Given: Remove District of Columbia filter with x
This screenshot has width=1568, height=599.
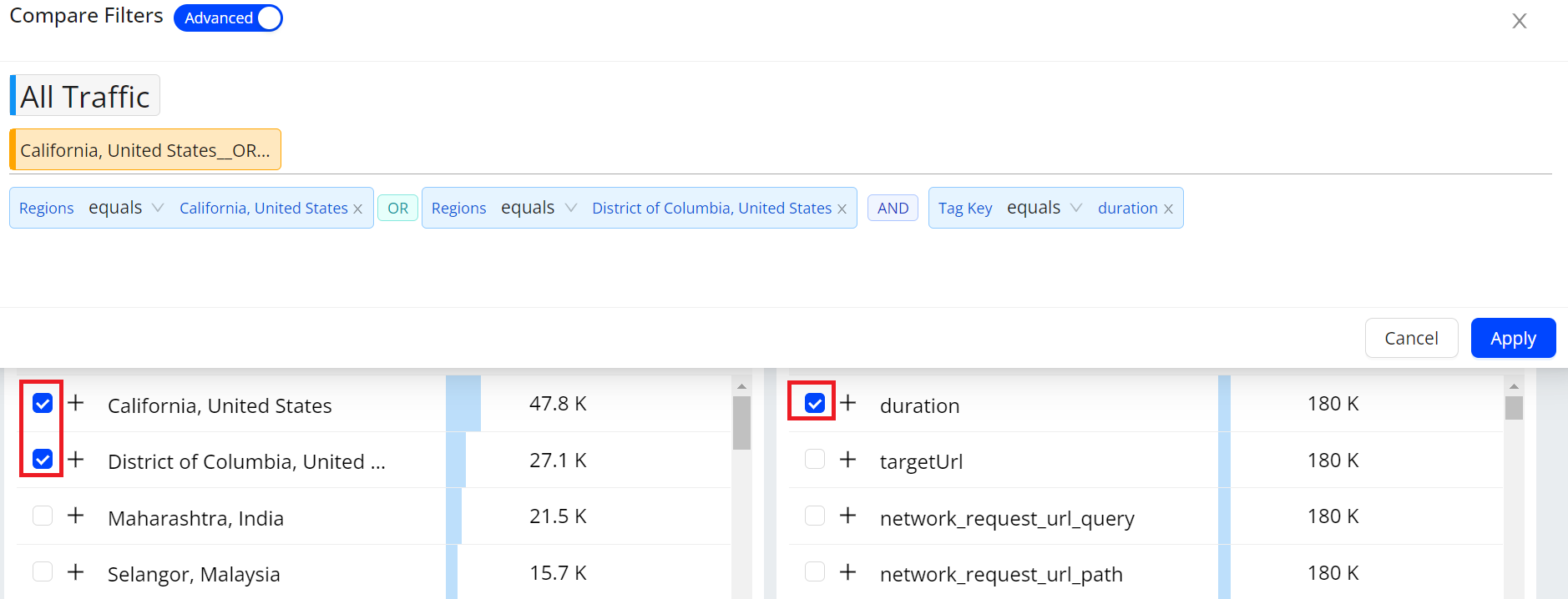Looking at the screenshot, I should pyautogui.click(x=842, y=209).
